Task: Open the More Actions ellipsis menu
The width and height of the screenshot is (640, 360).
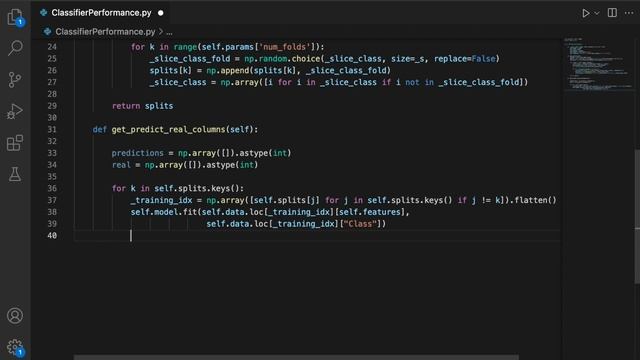Action: tap(629, 13)
